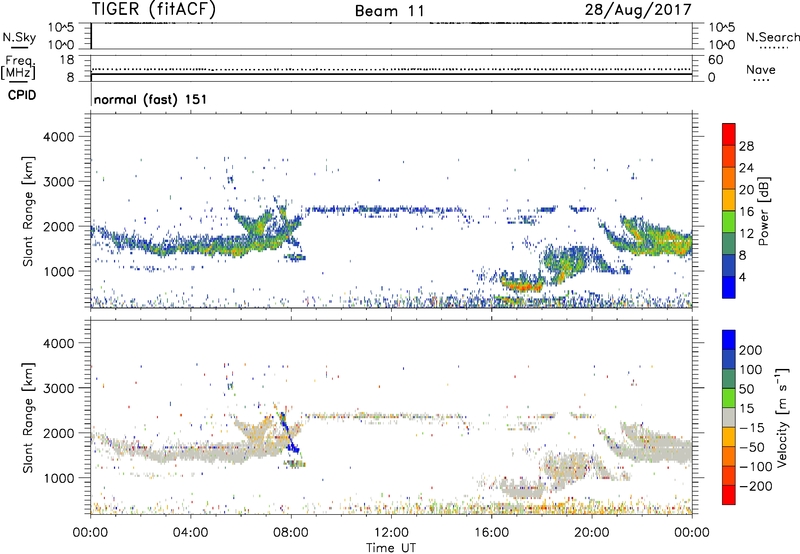Click the -50 tick on Velocity colorbar
Viewport: 800px width, 554px height.
752,447
